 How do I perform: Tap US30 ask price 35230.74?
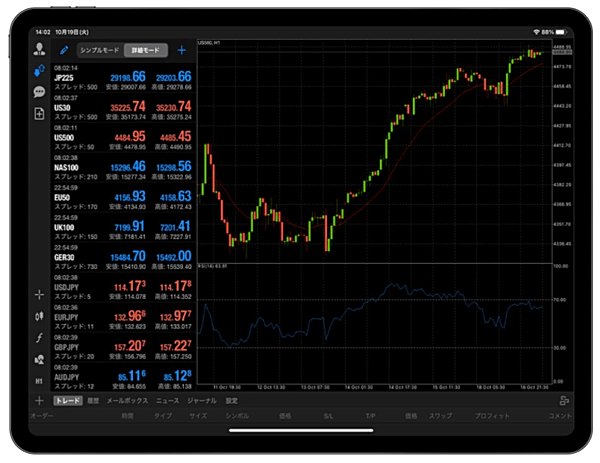pos(174,107)
